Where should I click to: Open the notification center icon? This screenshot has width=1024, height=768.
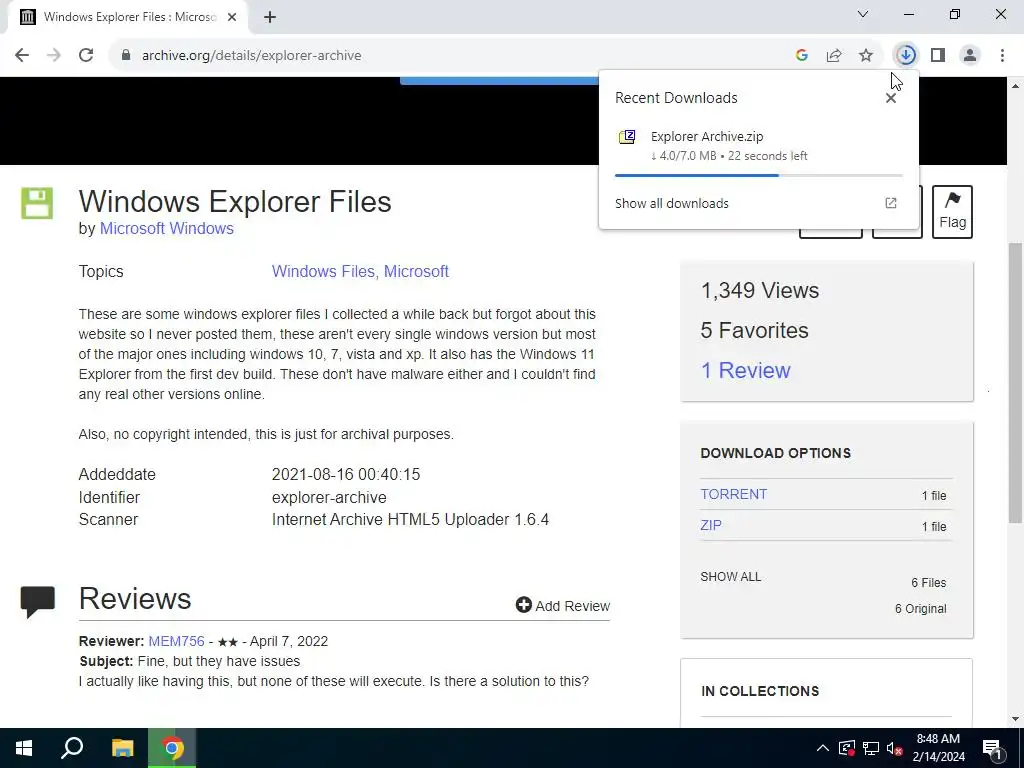(992, 748)
